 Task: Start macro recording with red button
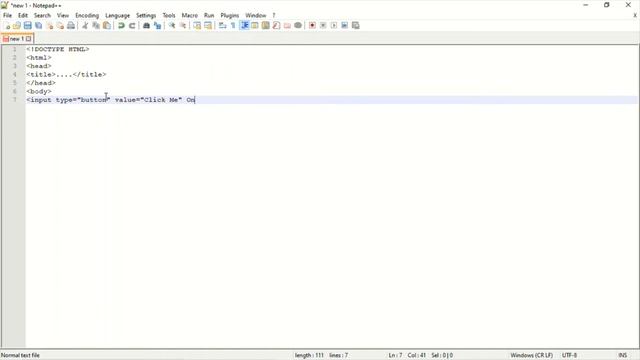click(312, 26)
